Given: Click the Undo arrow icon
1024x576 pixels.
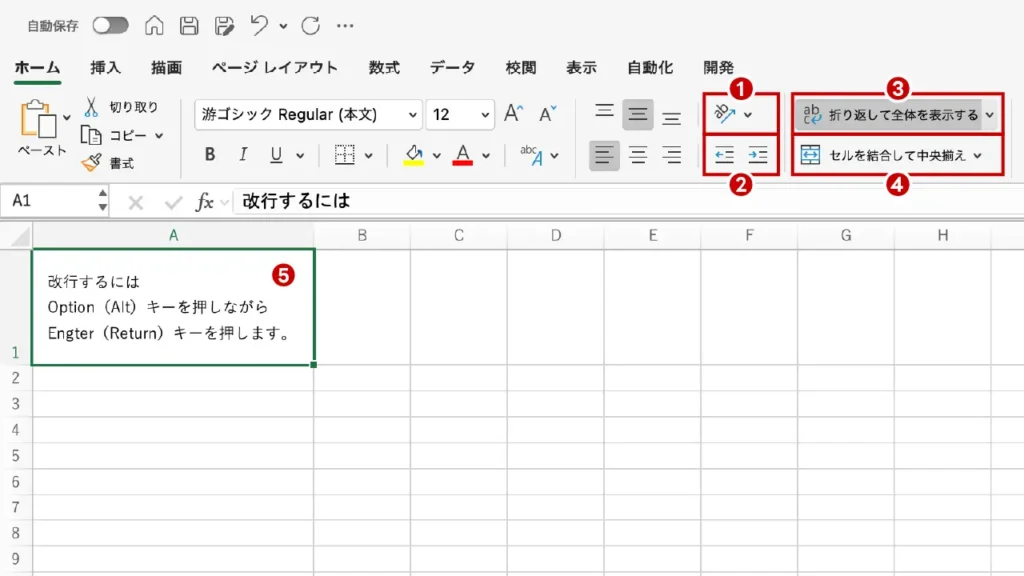Looking at the screenshot, I should [x=259, y=25].
